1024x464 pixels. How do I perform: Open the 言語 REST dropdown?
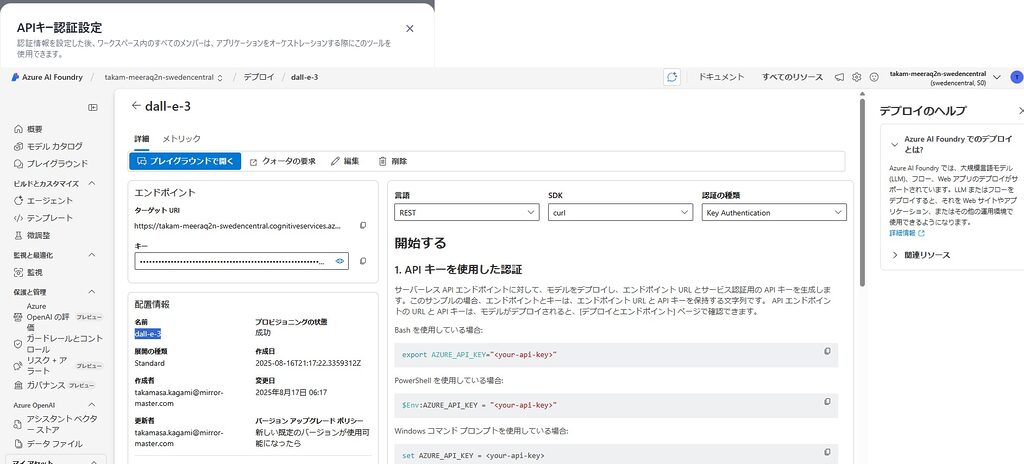467,212
